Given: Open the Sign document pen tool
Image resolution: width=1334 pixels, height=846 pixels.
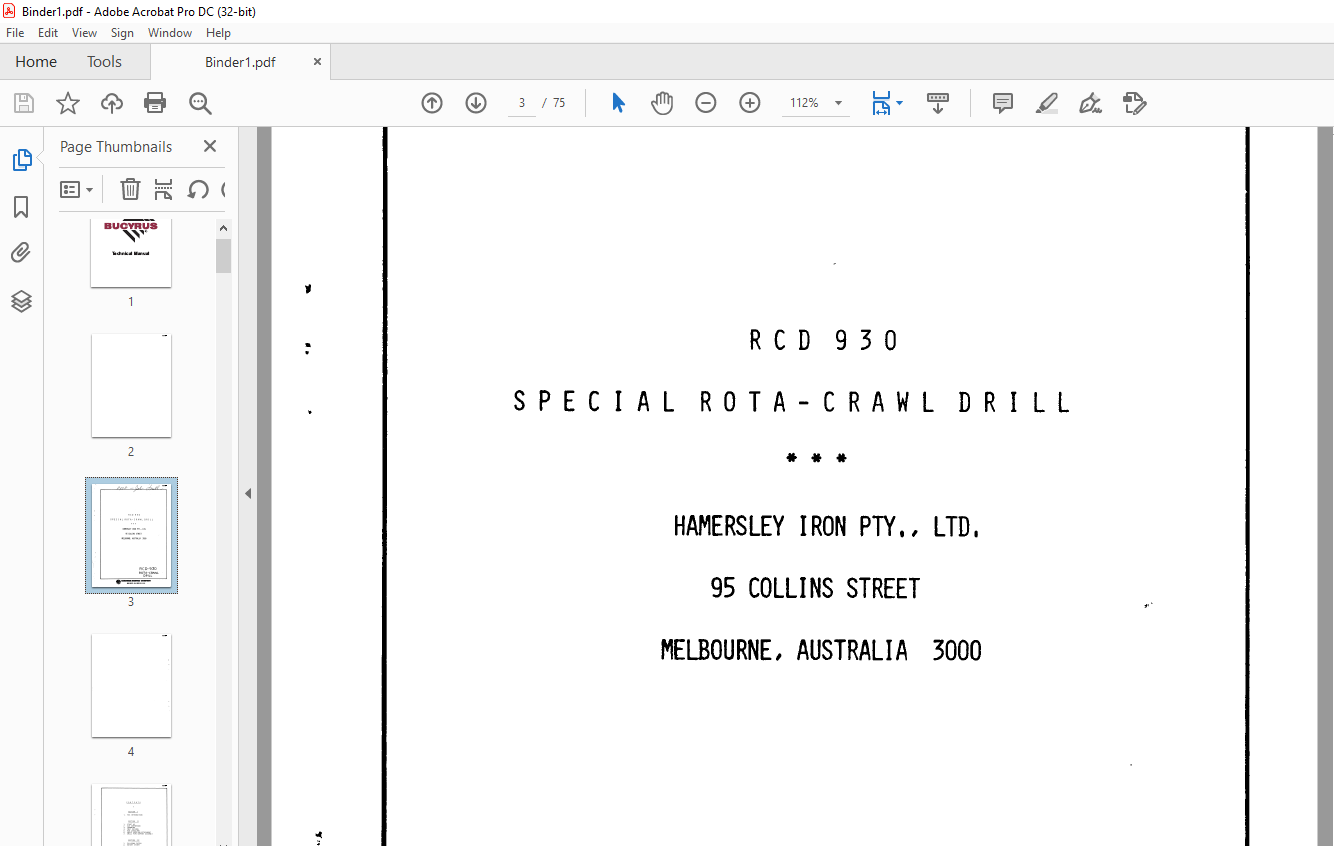Looking at the screenshot, I should click(1091, 103).
